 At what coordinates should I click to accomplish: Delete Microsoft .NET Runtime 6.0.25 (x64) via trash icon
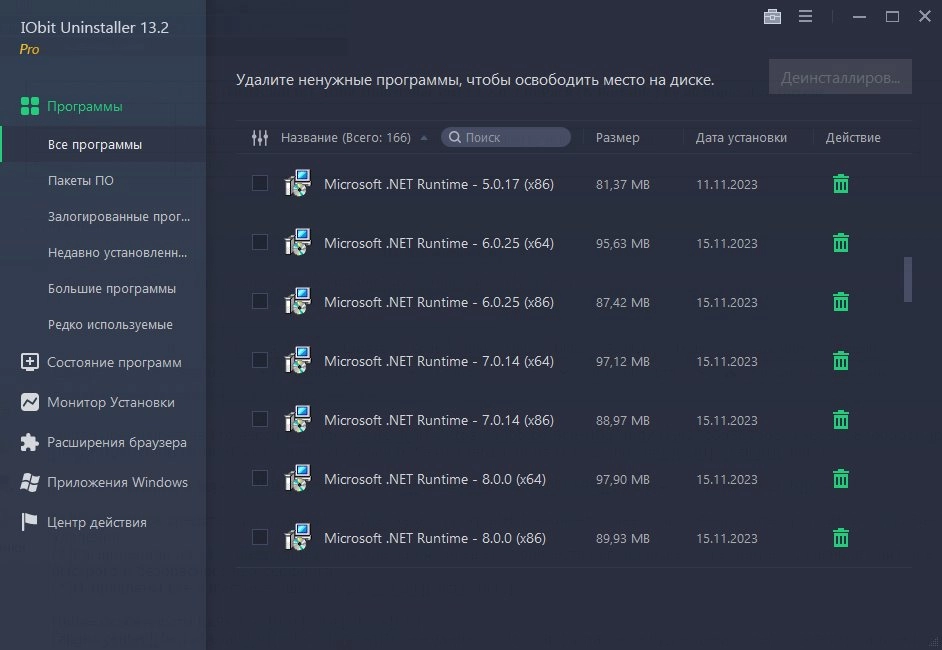pyautogui.click(x=841, y=243)
